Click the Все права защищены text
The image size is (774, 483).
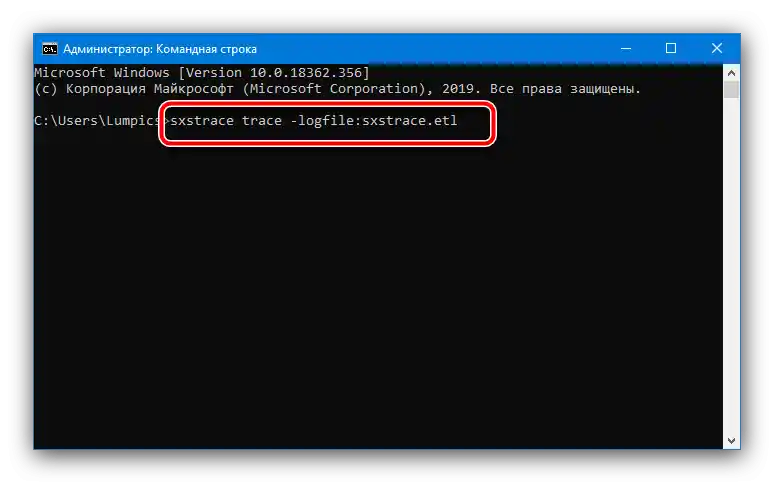566,88
